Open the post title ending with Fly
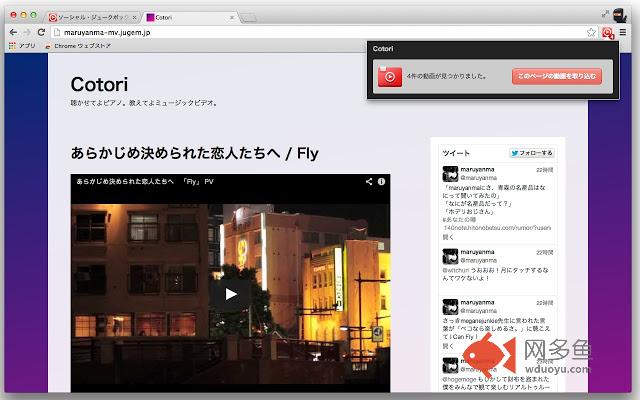640x400 pixels. tap(194, 153)
